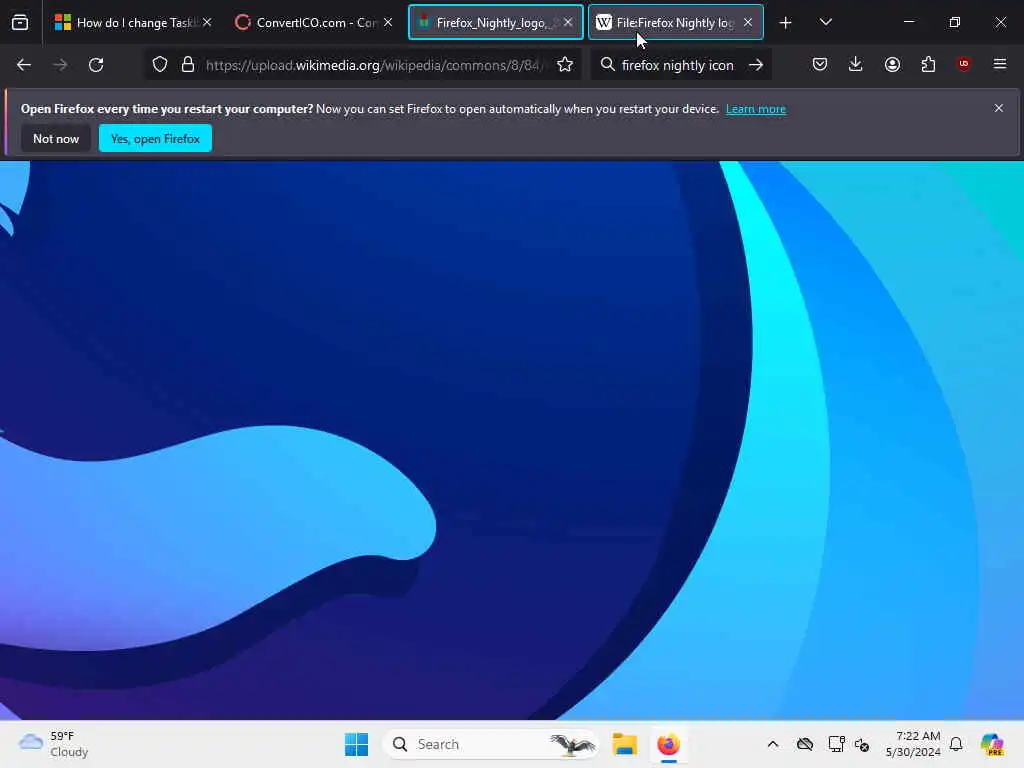Open the 'Learn more' link
Image resolution: width=1024 pixels, height=768 pixels.
(x=756, y=109)
